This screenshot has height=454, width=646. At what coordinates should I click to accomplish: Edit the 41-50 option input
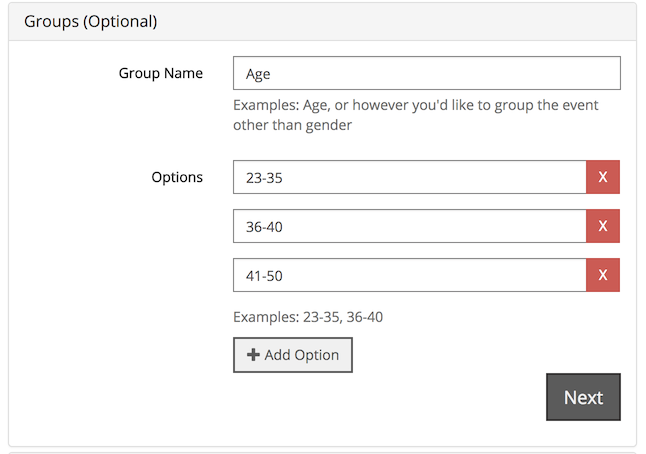(x=409, y=275)
